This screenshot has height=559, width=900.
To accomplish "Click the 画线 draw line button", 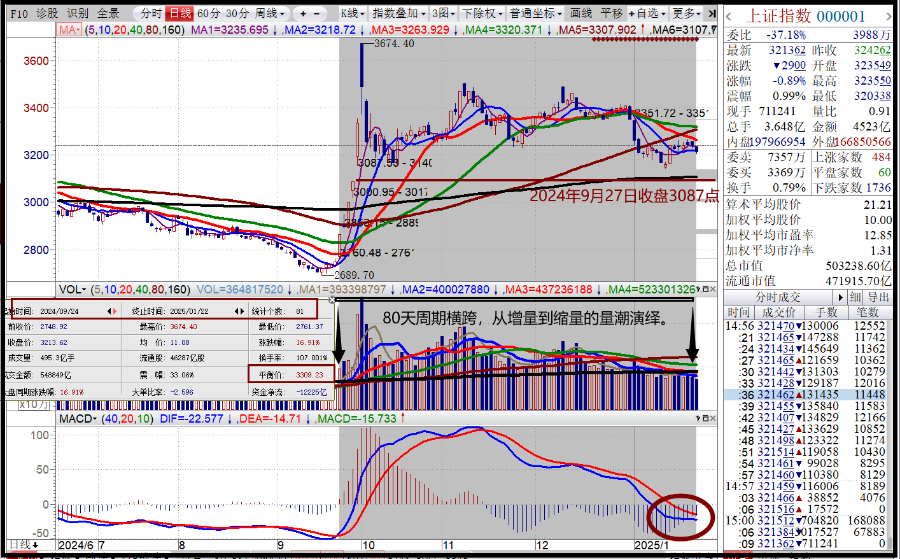I will (581, 13).
